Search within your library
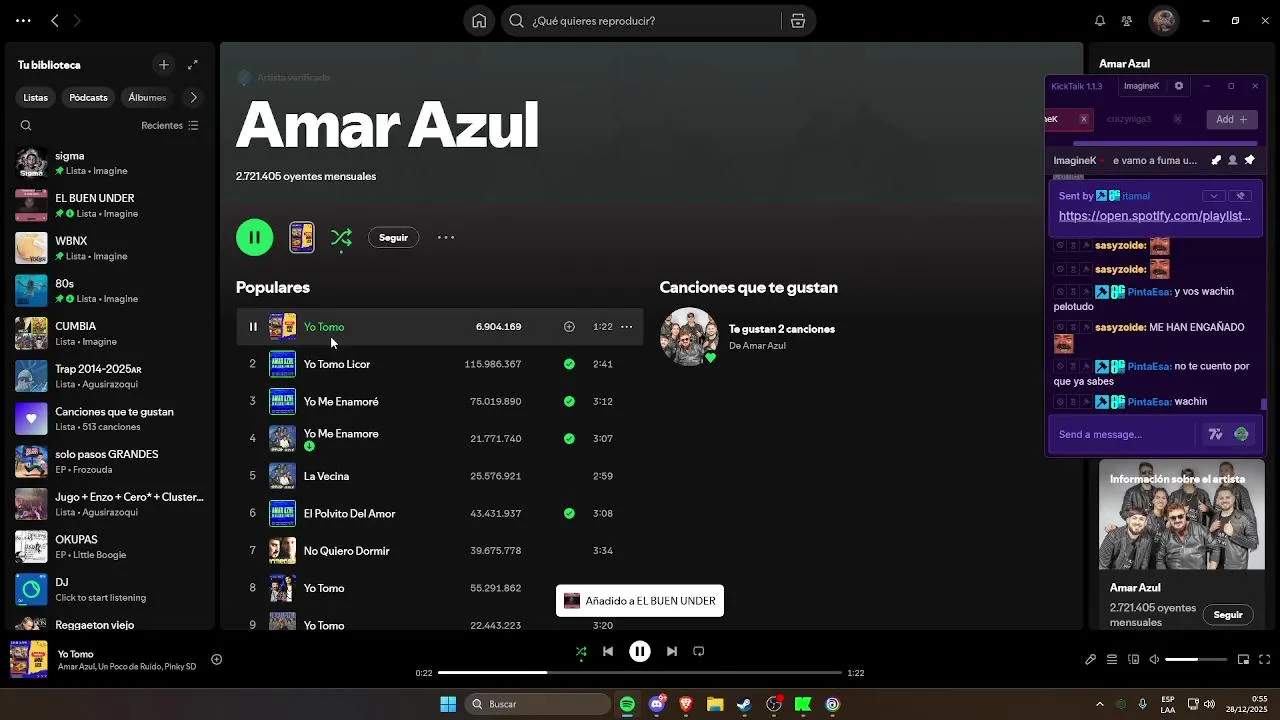This screenshot has width=1280, height=720. point(26,126)
